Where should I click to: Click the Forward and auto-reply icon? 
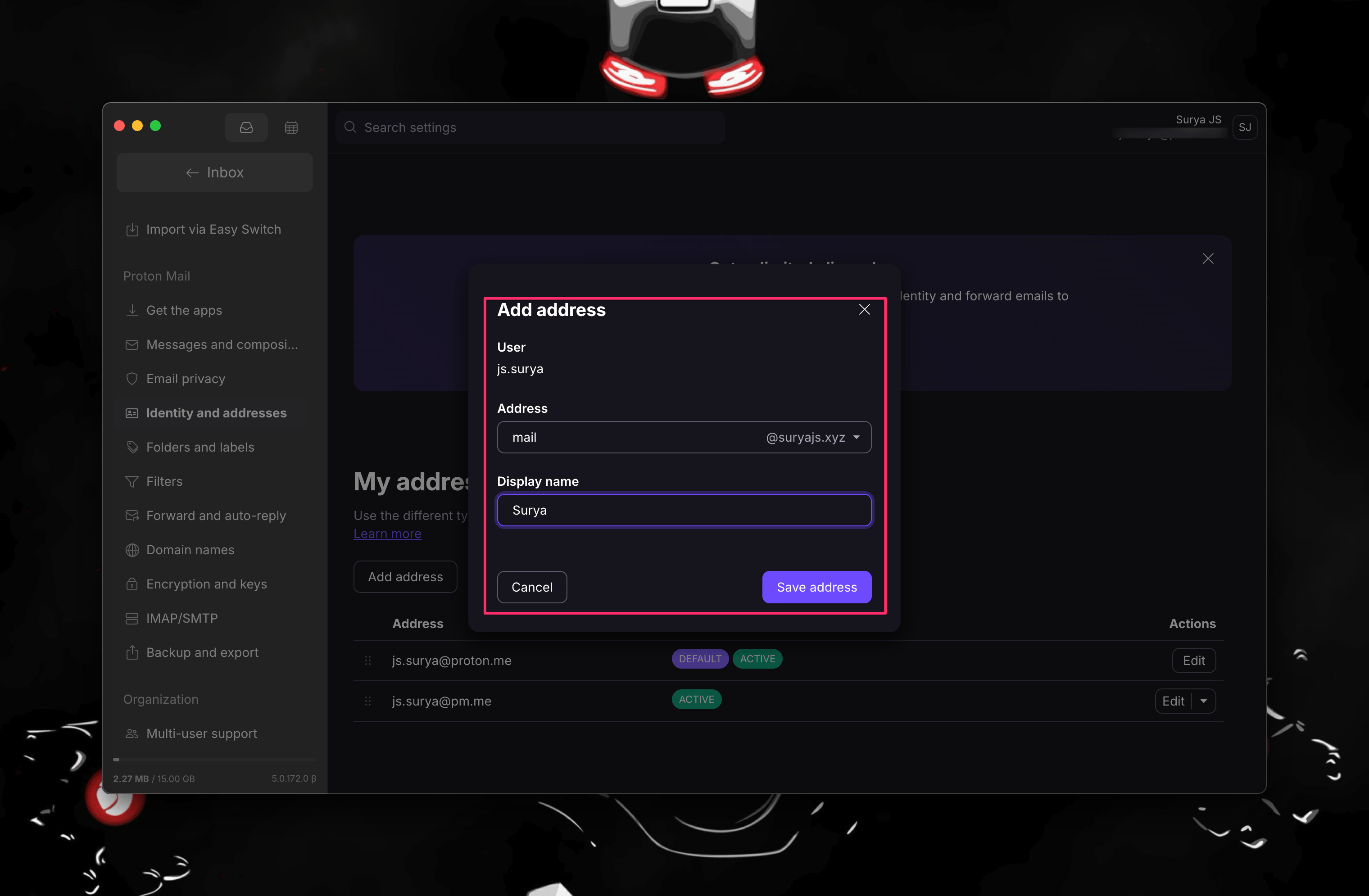[132, 515]
